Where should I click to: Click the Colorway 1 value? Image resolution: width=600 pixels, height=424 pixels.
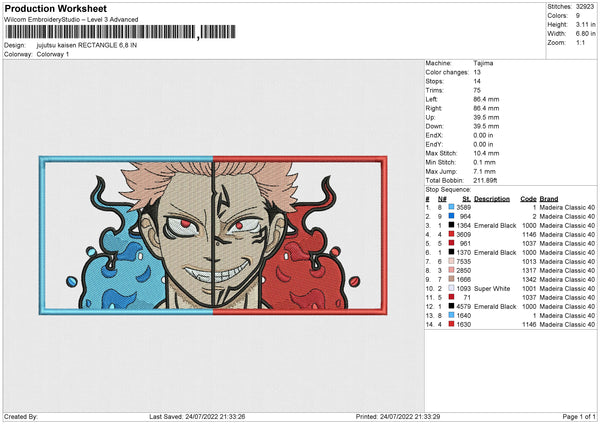click(53, 54)
